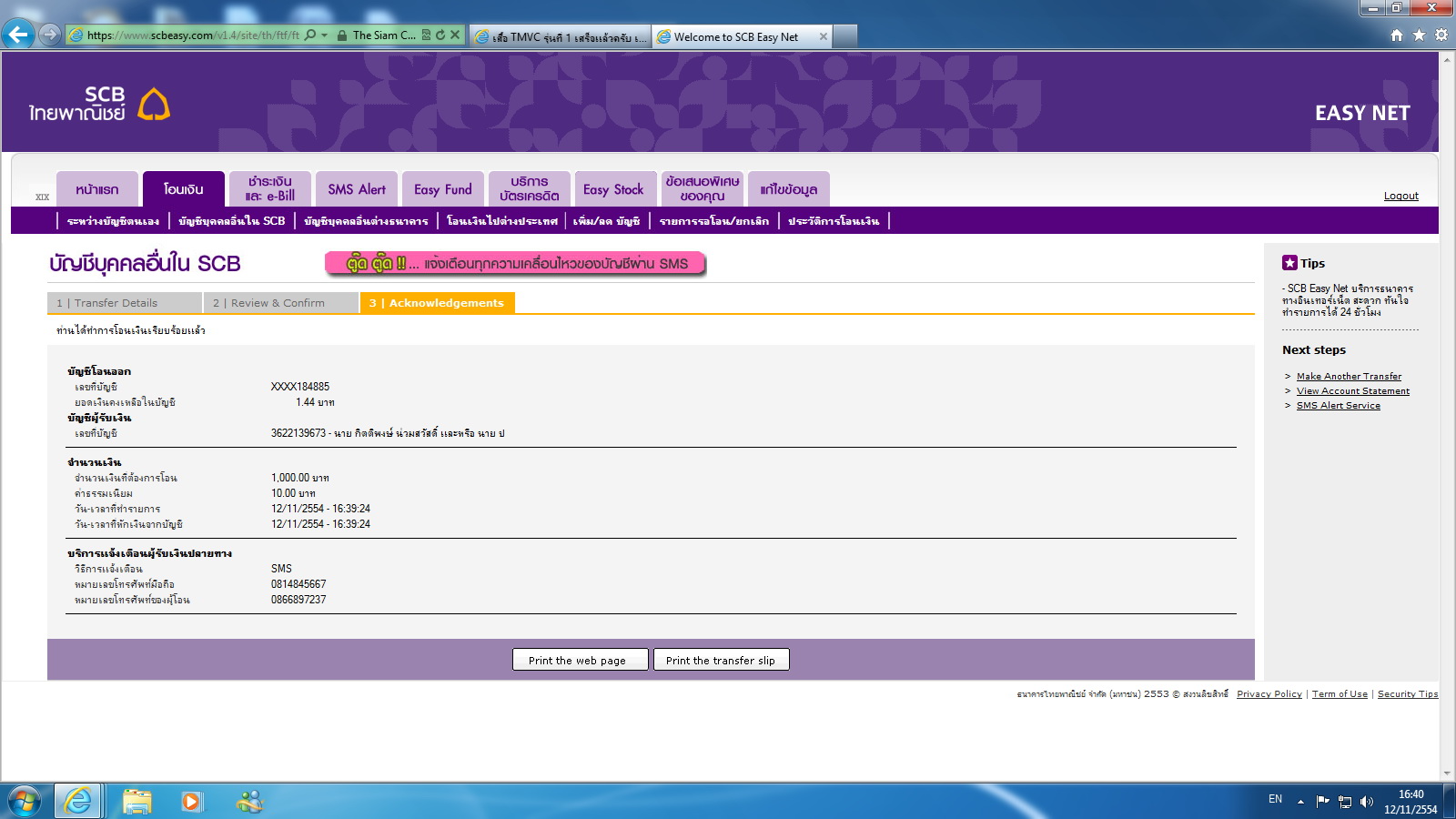Click the volume speaker icon in system tray

[1366, 802]
